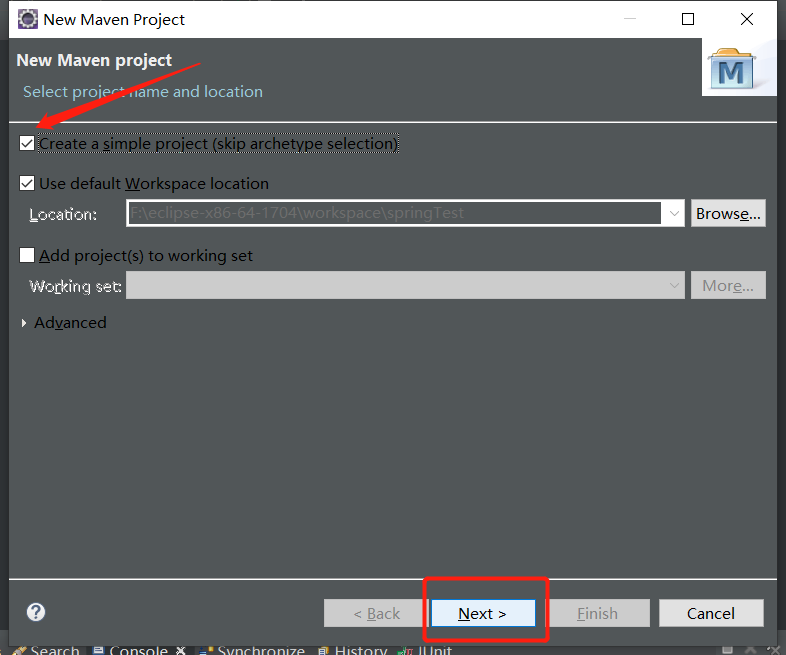This screenshot has height=655, width=786.
Task: Click the Location path text field
Action: (x=395, y=213)
